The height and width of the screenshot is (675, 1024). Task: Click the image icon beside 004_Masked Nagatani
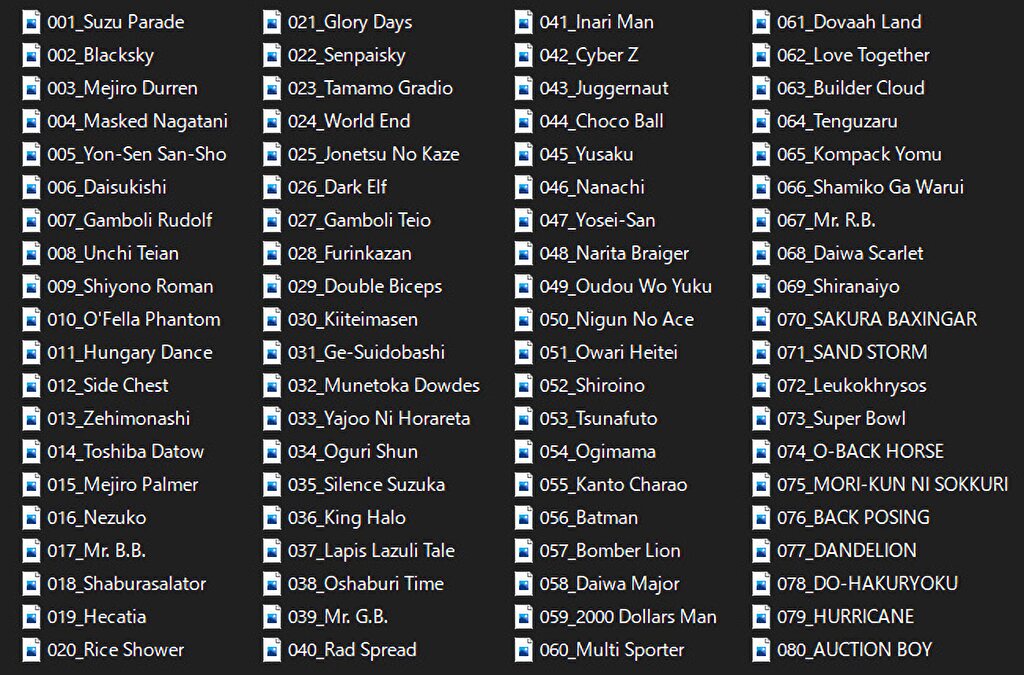[x=31, y=122]
